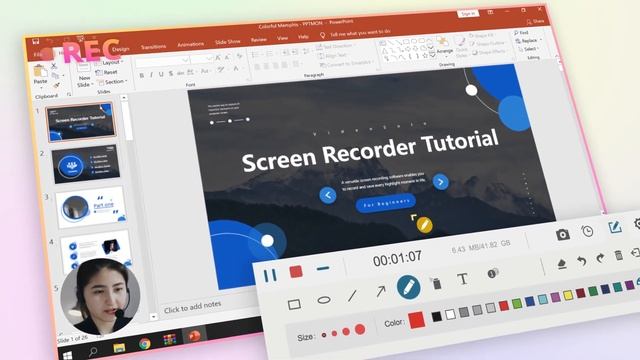
Task: Minimize the recorder panel with the blue dash
Action: (323, 268)
